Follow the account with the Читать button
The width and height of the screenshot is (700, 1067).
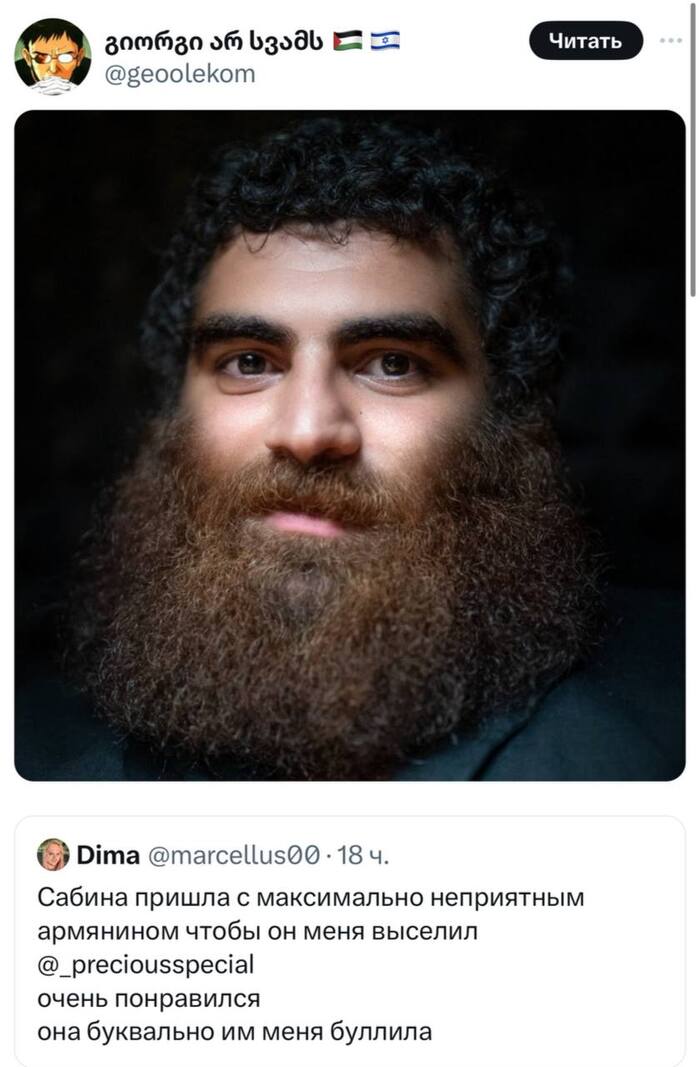(586, 41)
